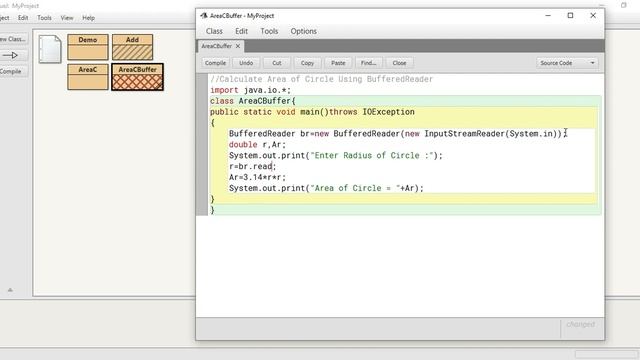Click the 'Ar=3.14*r*r;' line

tap(258, 177)
